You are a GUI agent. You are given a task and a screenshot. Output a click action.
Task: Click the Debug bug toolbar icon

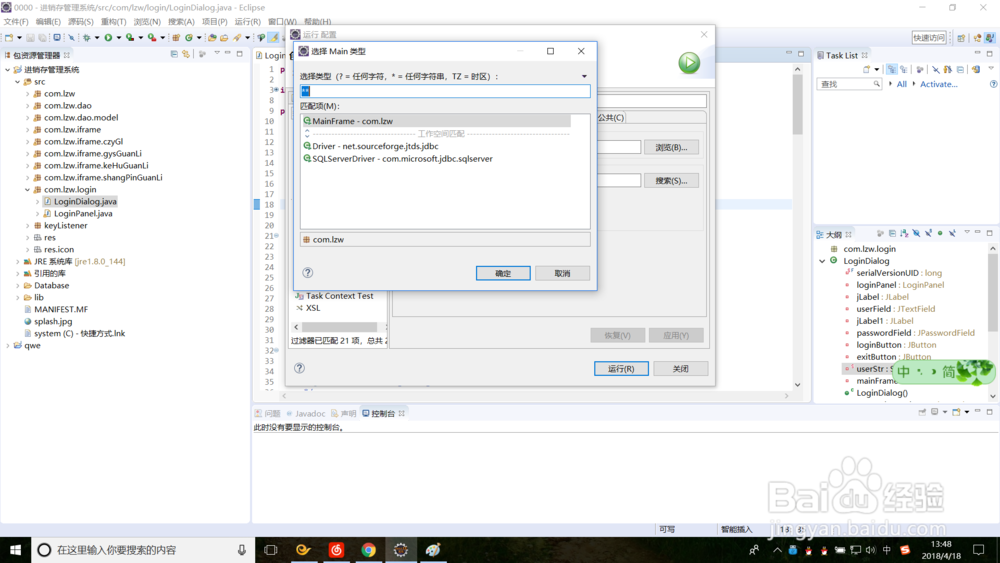point(87,38)
